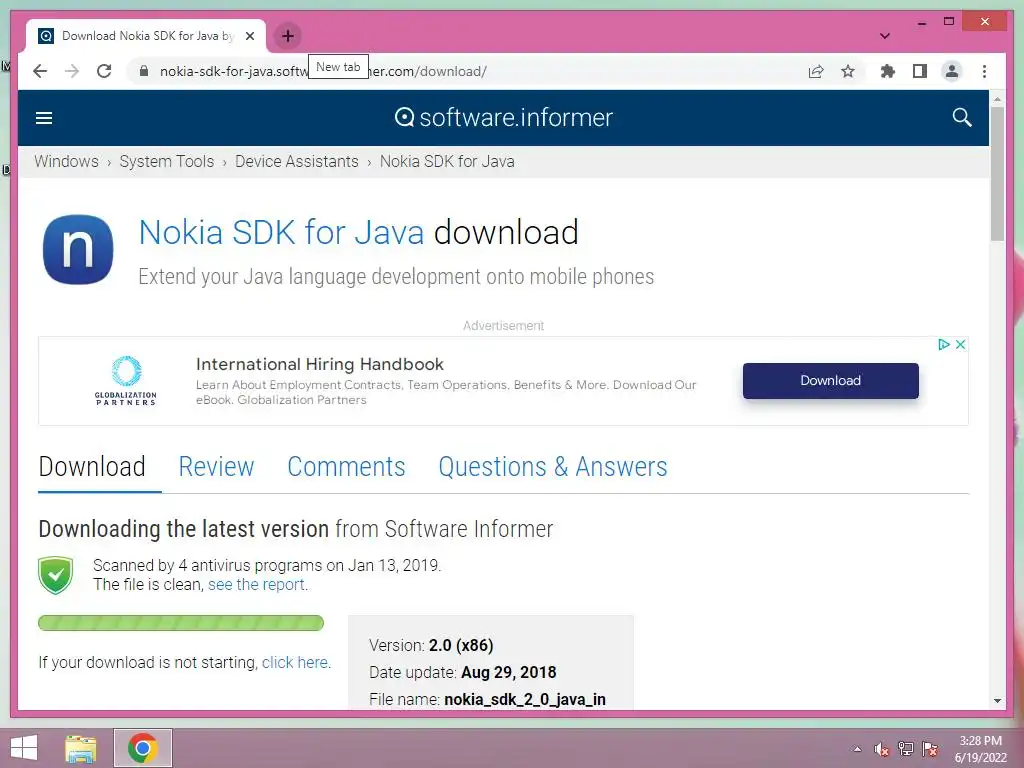Click the Chrome taskbar icon

click(x=142, y=748)
